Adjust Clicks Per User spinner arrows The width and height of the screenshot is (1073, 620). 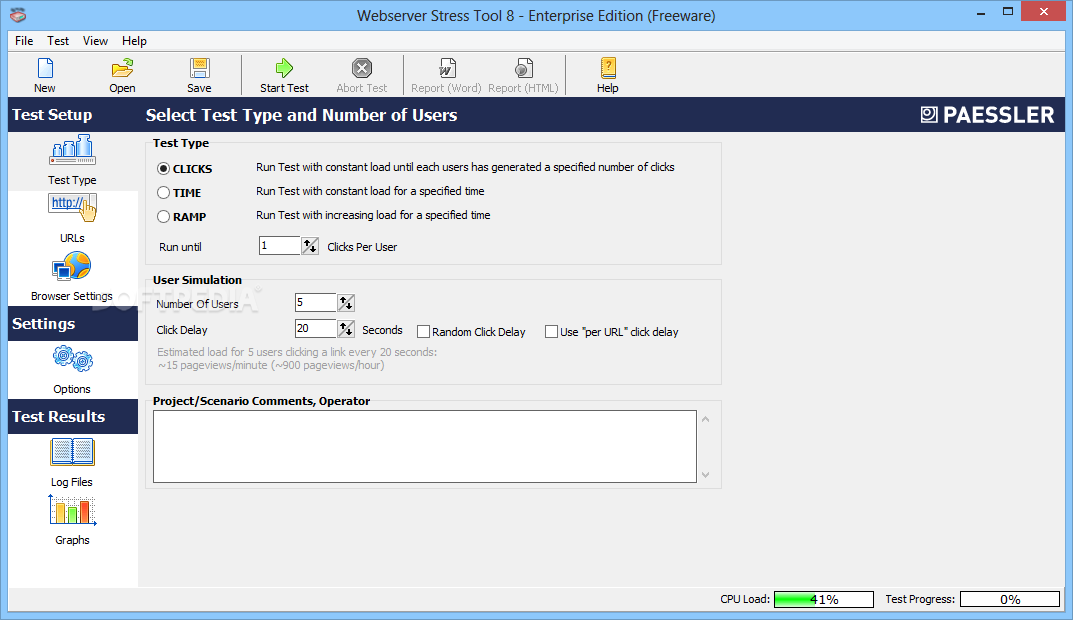310,246
